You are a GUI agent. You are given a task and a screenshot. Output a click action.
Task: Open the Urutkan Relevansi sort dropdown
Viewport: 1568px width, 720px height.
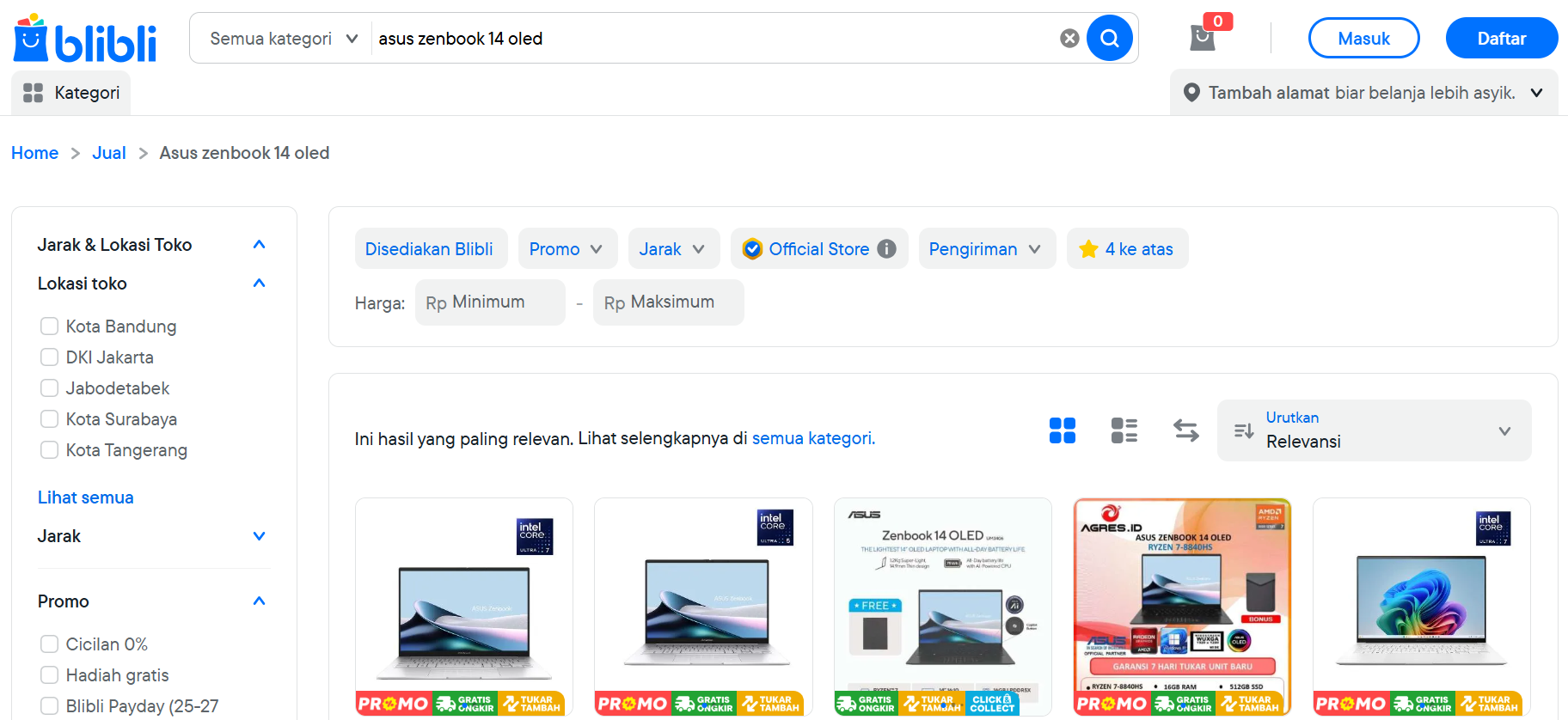[x=1374, y=430]
